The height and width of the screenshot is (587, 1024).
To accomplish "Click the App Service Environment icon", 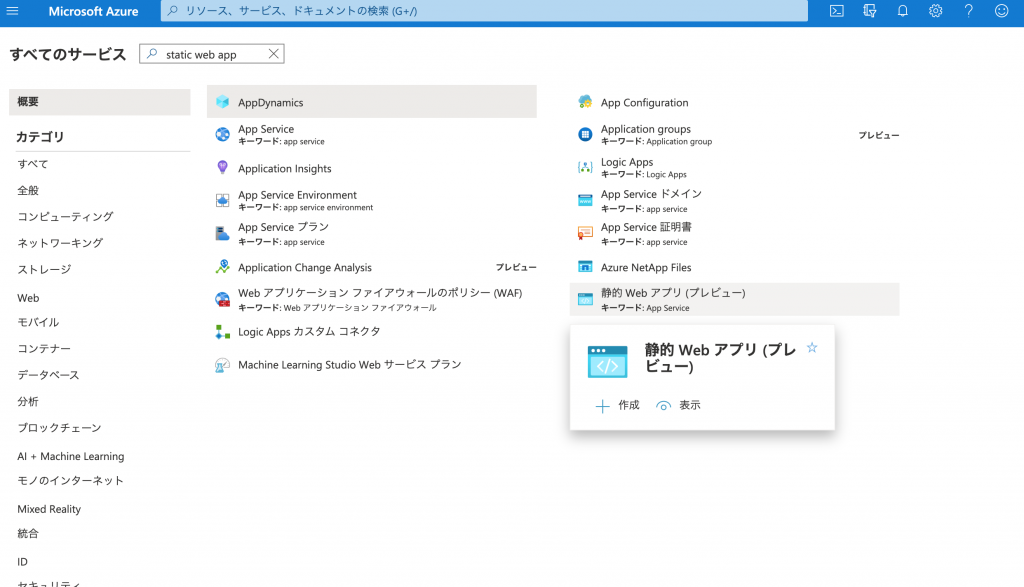I will pos(223,200).
